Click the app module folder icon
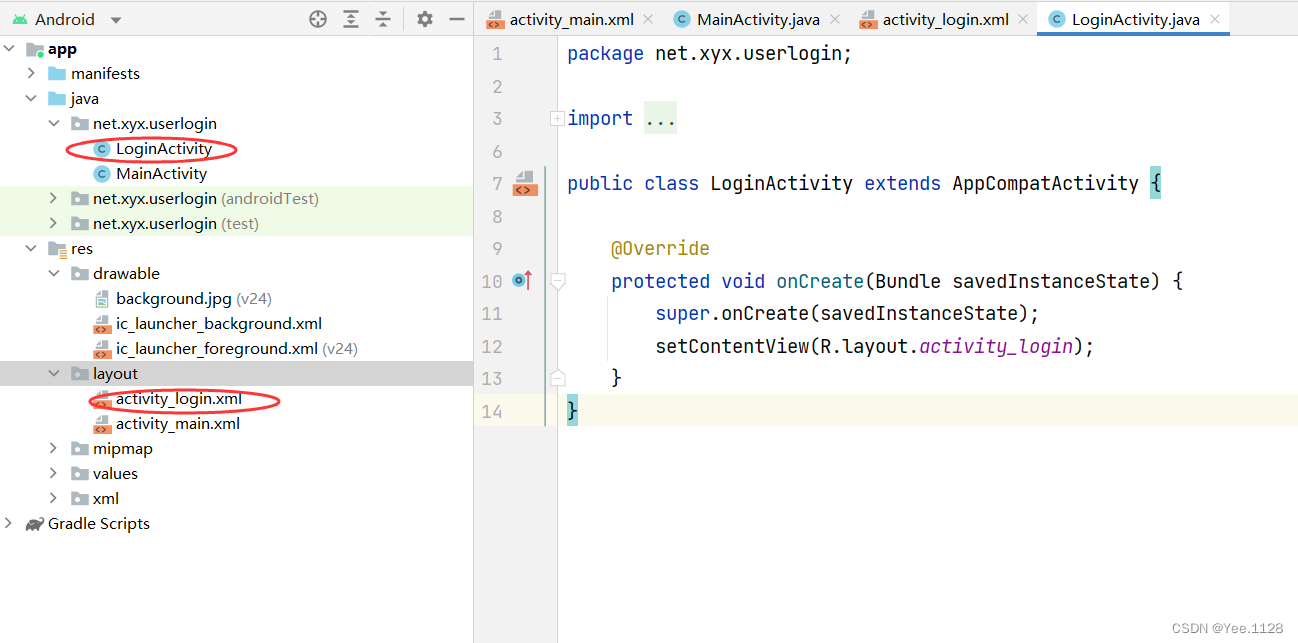The width and height of the screenshot is (1298, 643). [34, 48]
